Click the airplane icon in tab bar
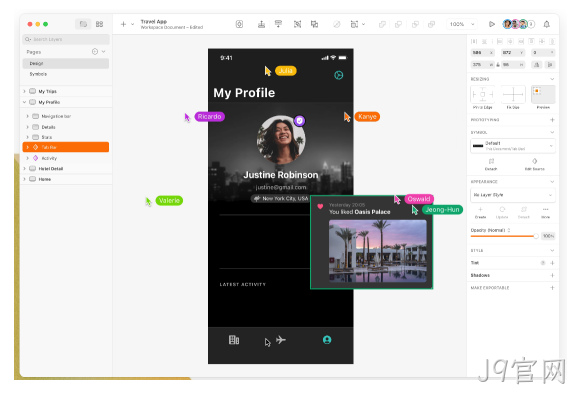The height and width of the screenshot is (395, 579). click(281, 340)
